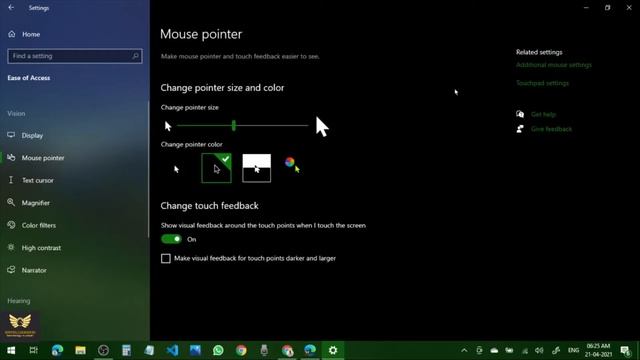This screenshot has width=640, height=360.
Task: Open Calculator from taskbar
Action: click(x=127, y=350)
